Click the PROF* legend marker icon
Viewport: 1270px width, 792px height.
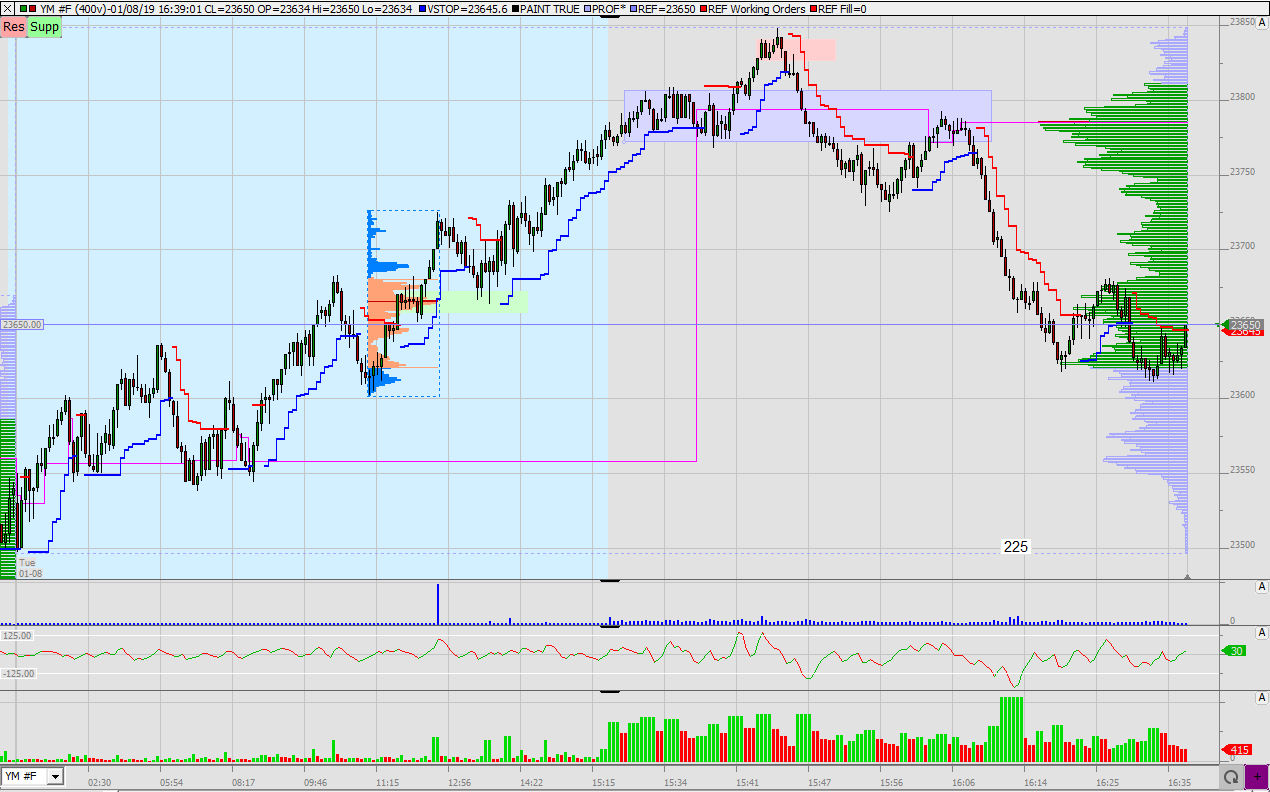click(x=590, y=9)
